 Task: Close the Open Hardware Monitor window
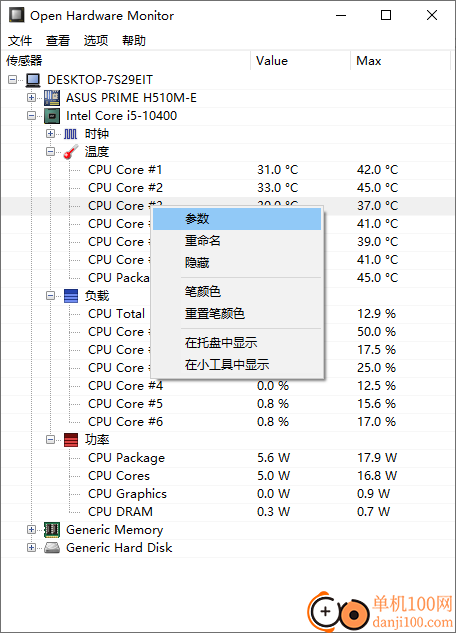point(432,15)
